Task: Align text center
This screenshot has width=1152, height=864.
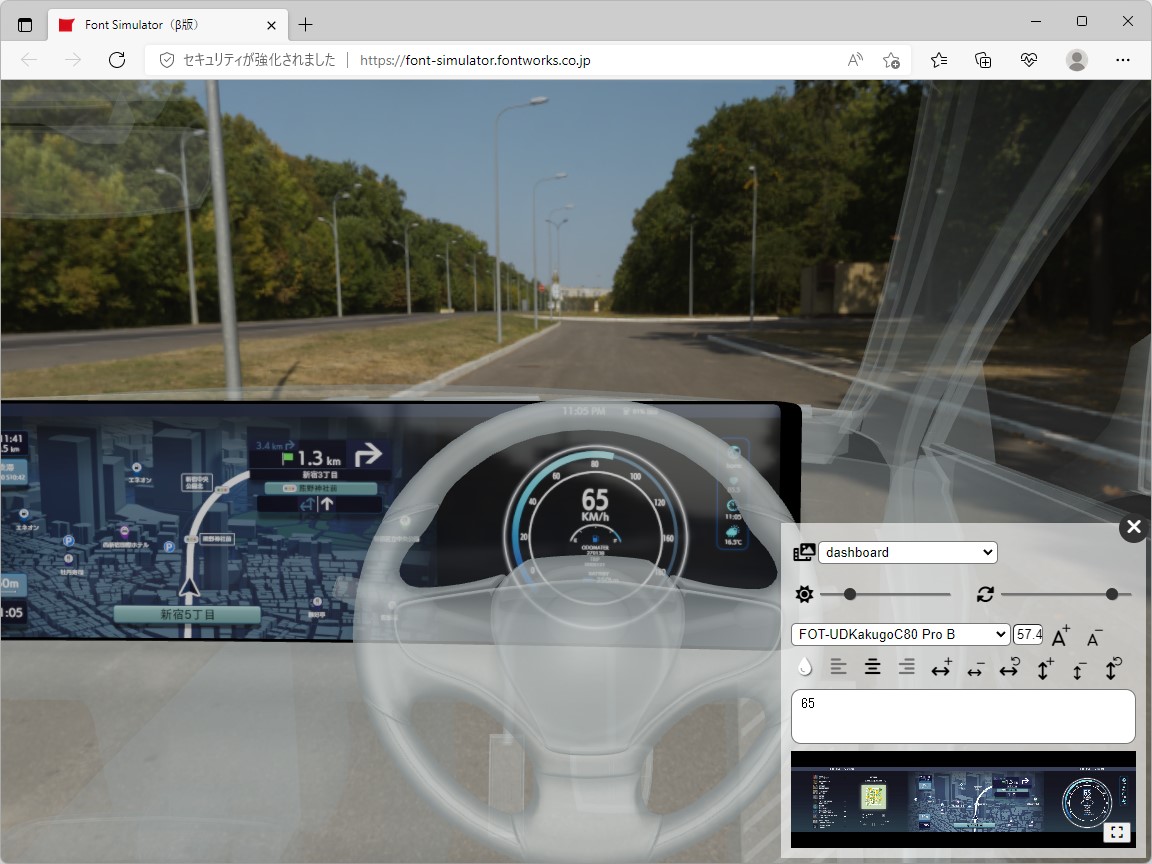Action: [872, 667]
